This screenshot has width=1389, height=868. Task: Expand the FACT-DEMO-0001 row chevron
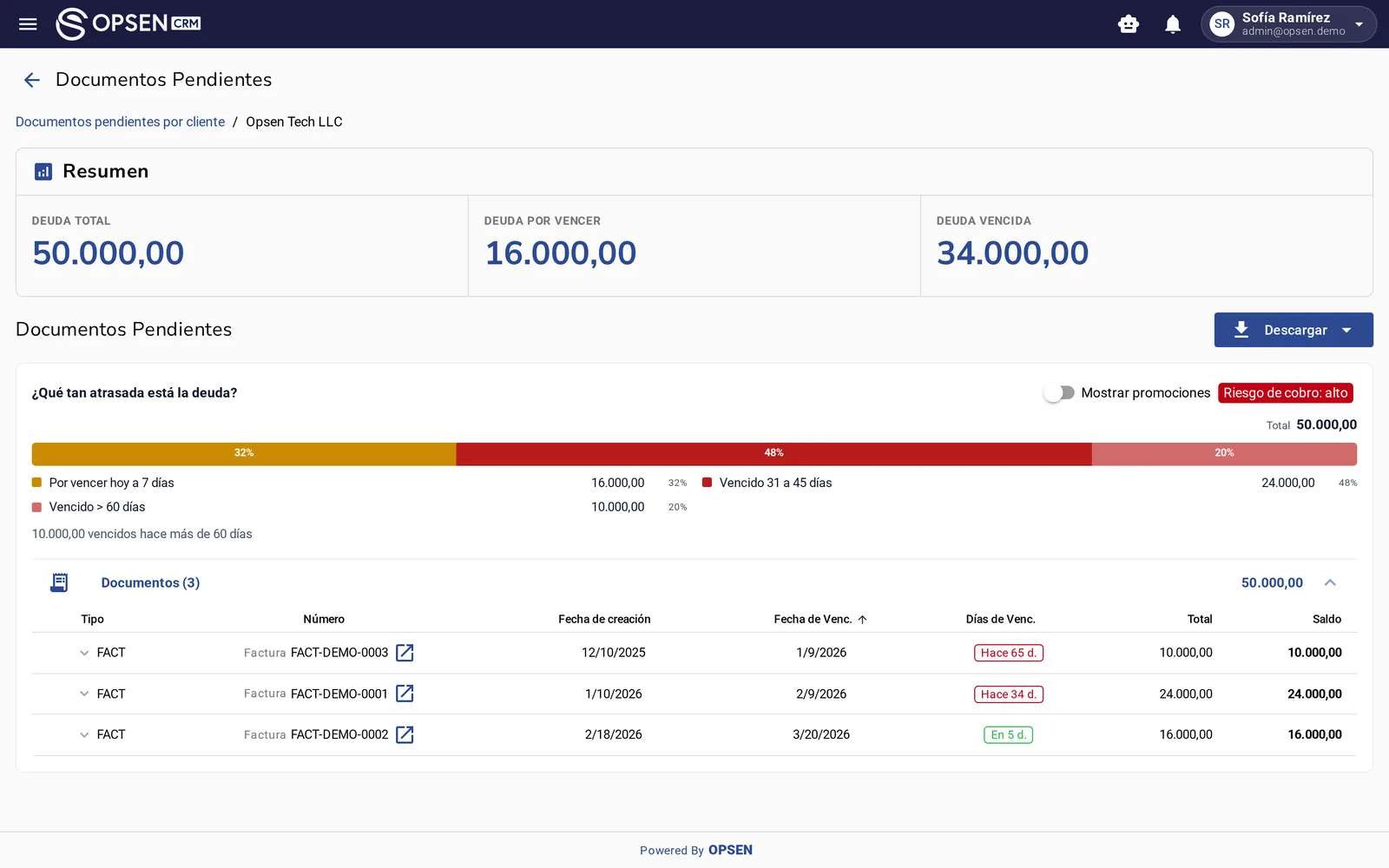(84, 694)
